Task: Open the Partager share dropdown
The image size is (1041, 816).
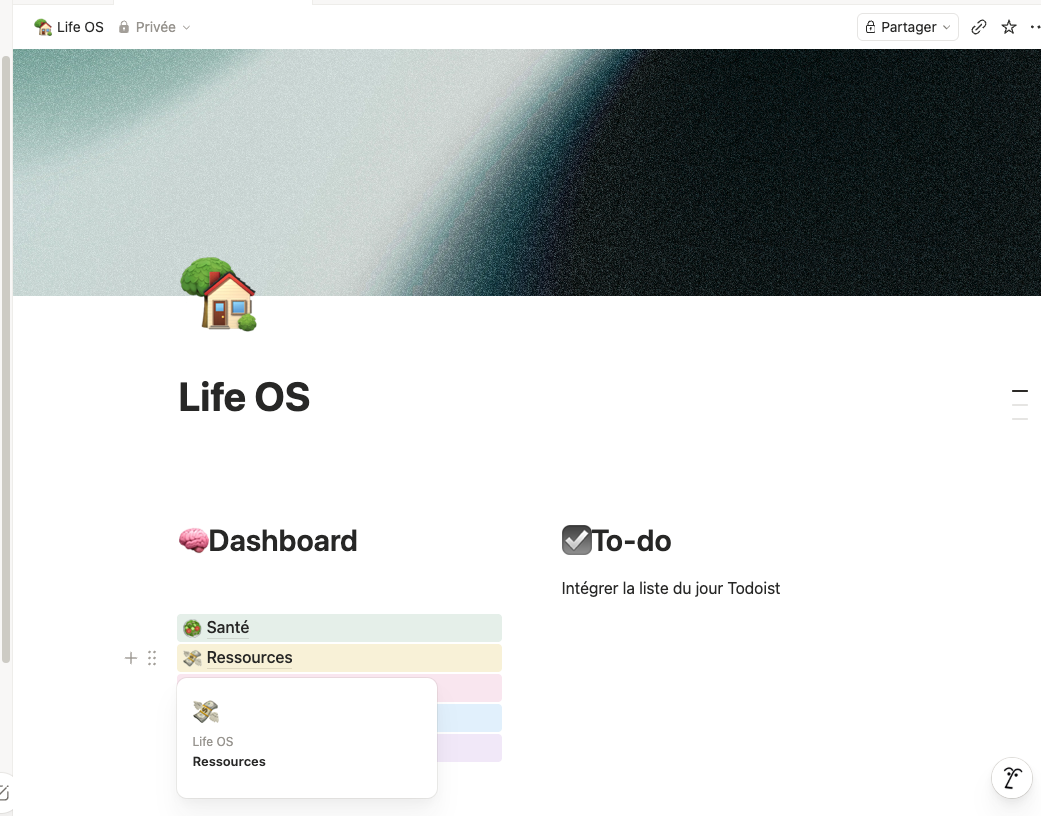Action: tap(908, 27)
